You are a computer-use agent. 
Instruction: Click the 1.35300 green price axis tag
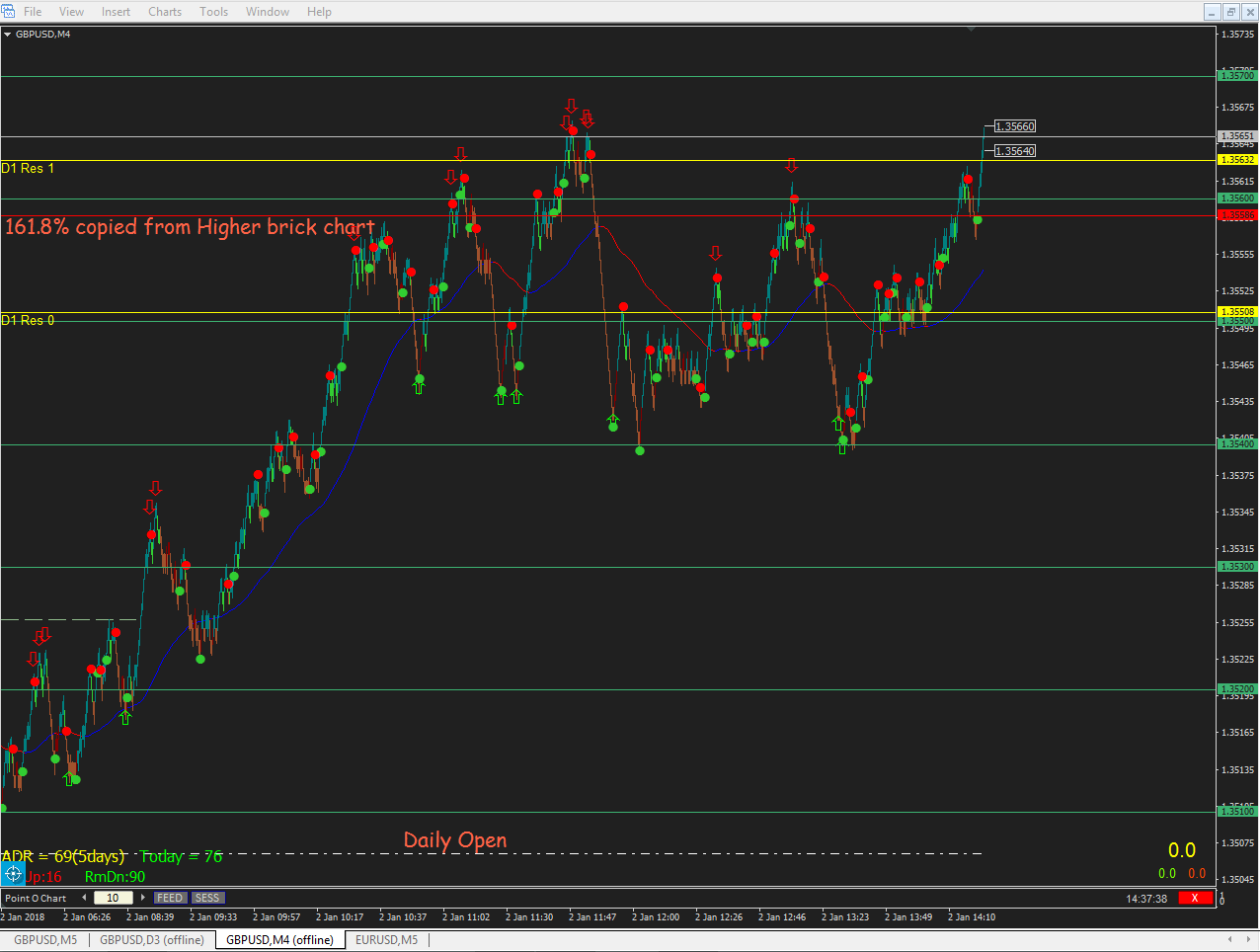tap(1237, 567)
